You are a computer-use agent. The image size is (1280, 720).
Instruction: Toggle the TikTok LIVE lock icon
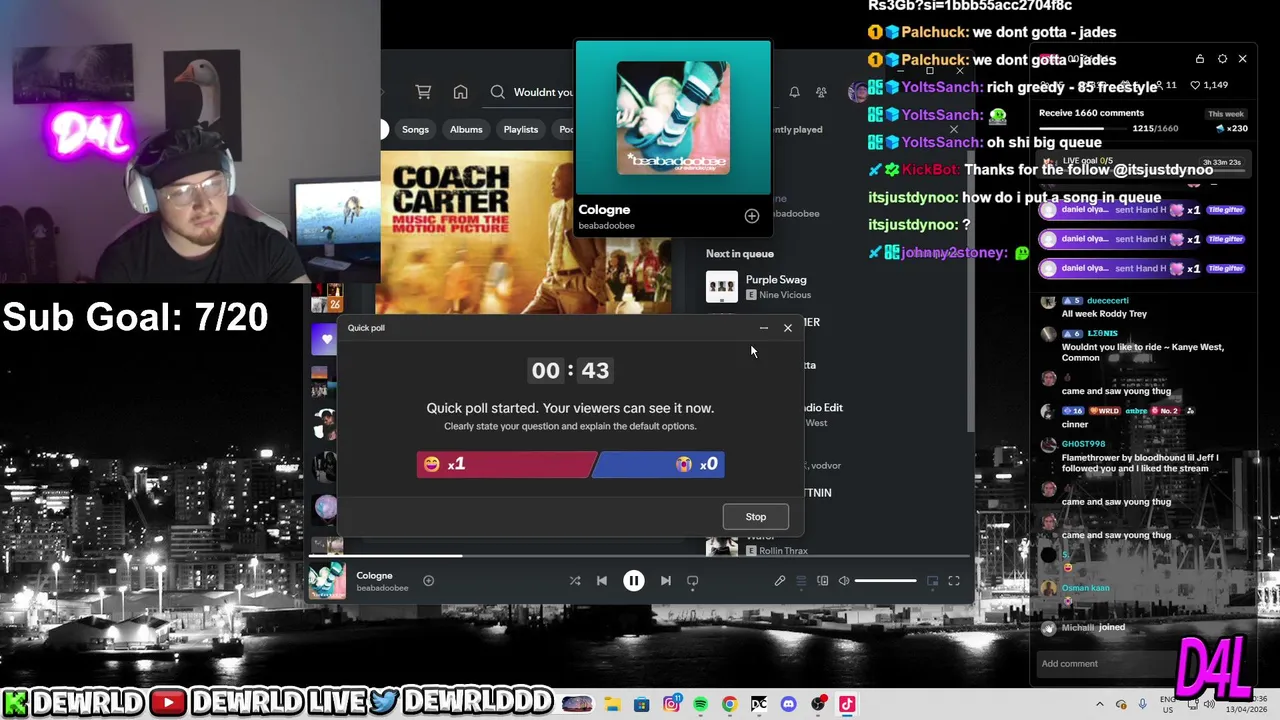click(x=1199, y=59)
